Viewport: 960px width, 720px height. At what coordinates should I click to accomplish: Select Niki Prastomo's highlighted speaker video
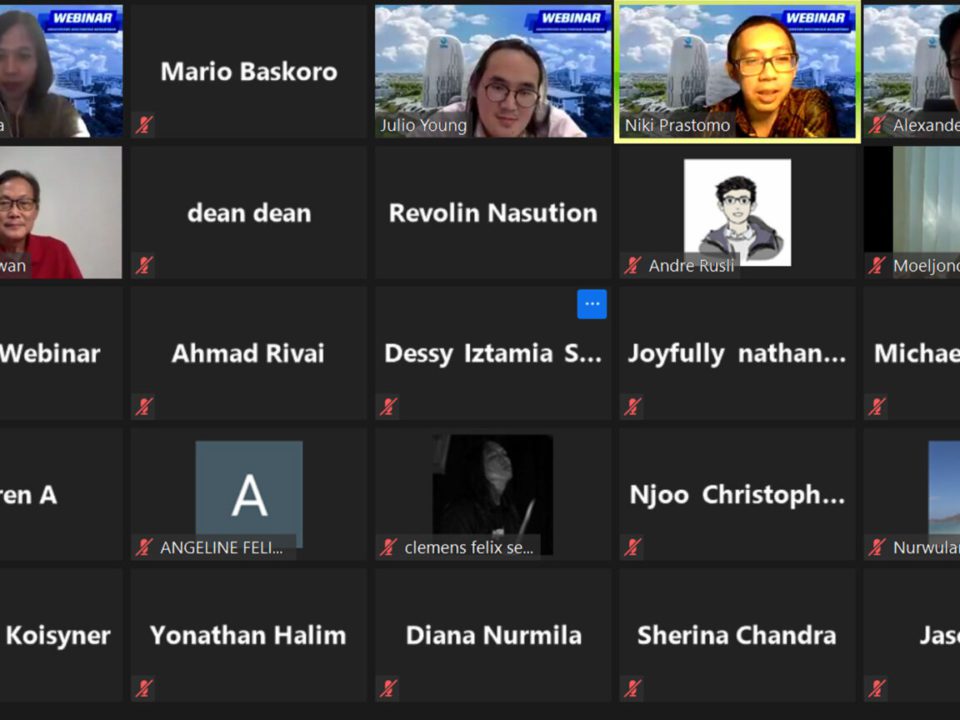(737, 71)
